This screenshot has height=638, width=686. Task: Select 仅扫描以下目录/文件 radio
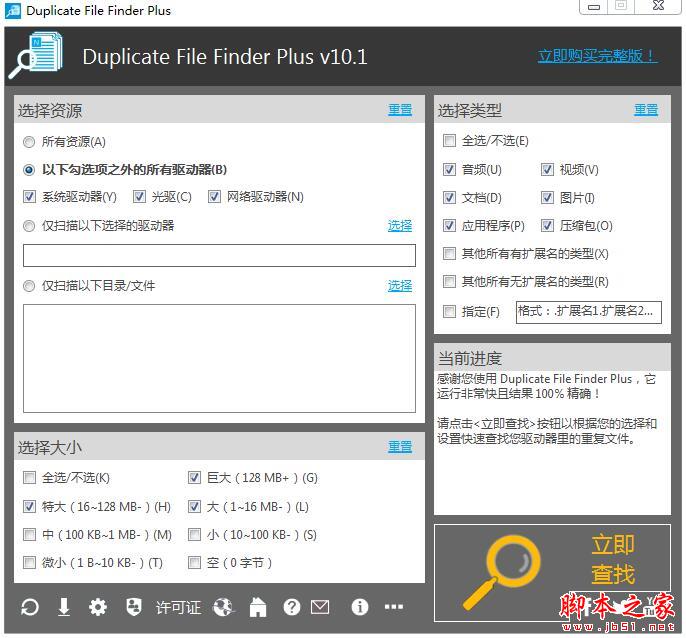click(29, 286)
